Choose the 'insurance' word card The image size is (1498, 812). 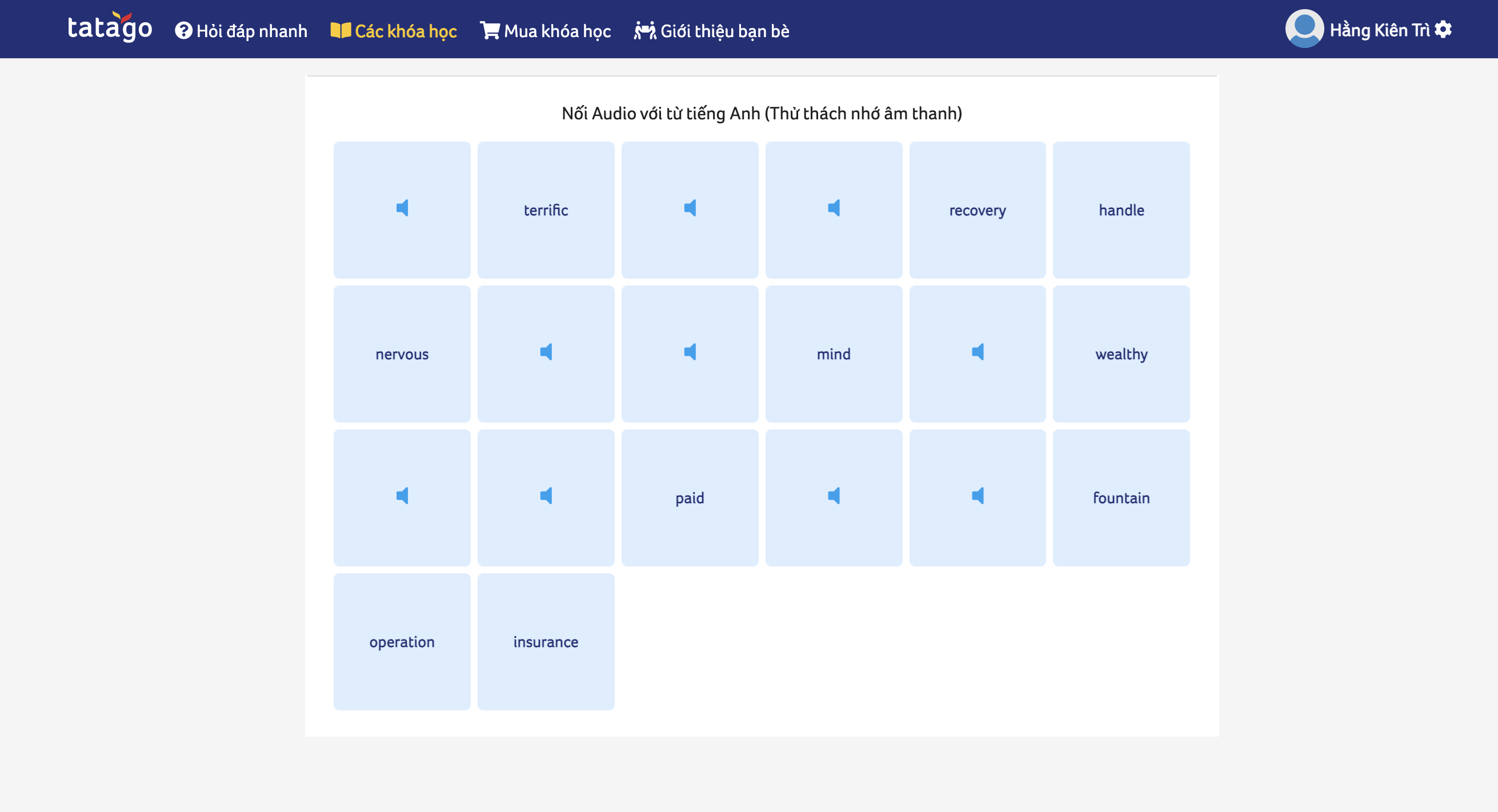pyautogui.click(x=546, y=641)
